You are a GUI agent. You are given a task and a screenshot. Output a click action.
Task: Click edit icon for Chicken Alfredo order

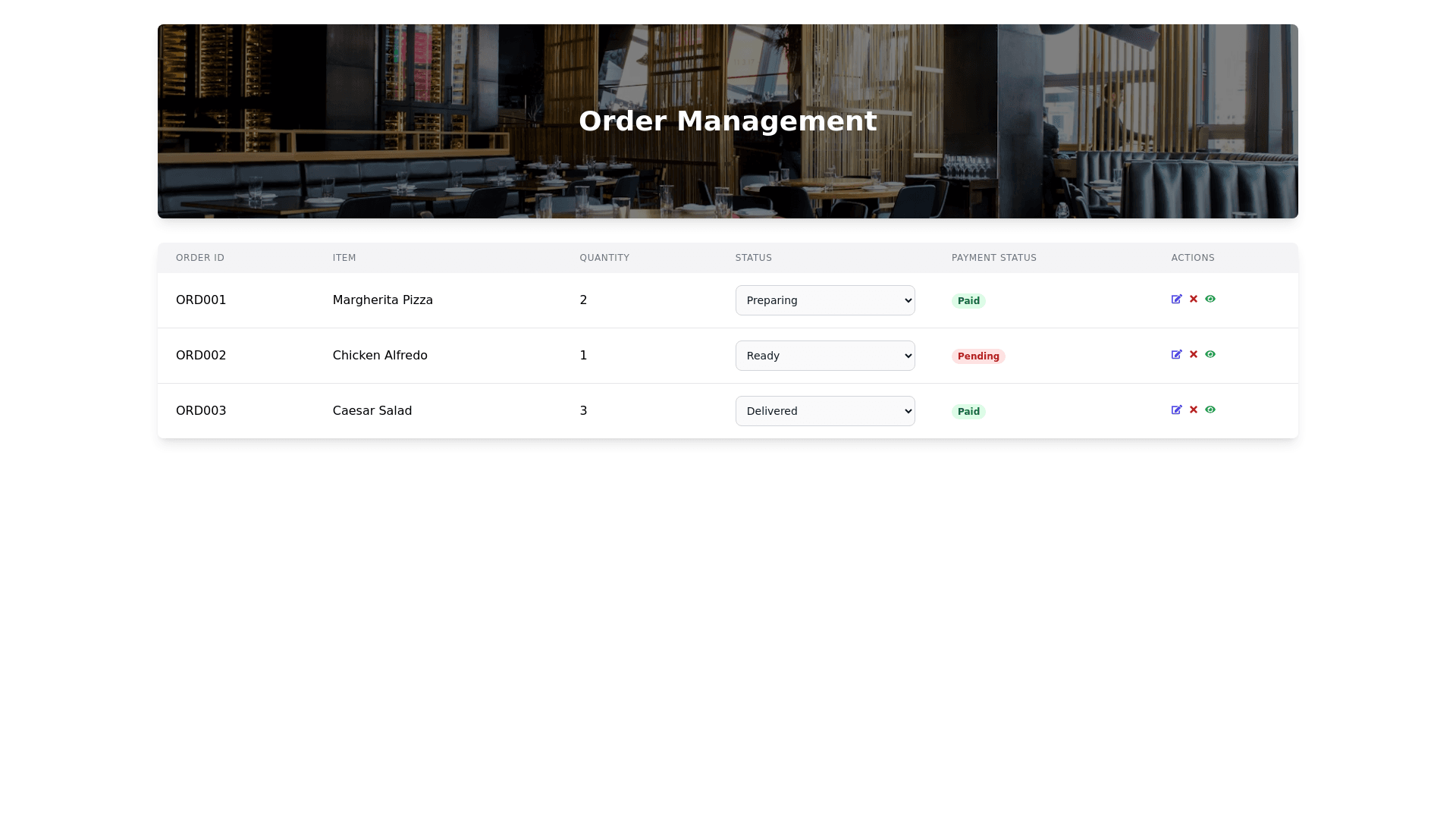(1176, 355)
